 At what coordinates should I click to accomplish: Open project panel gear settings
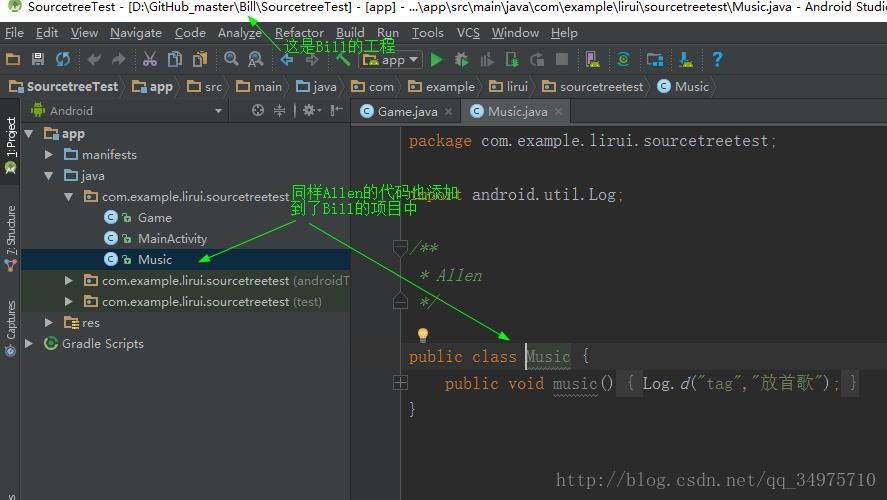[311, 111]
